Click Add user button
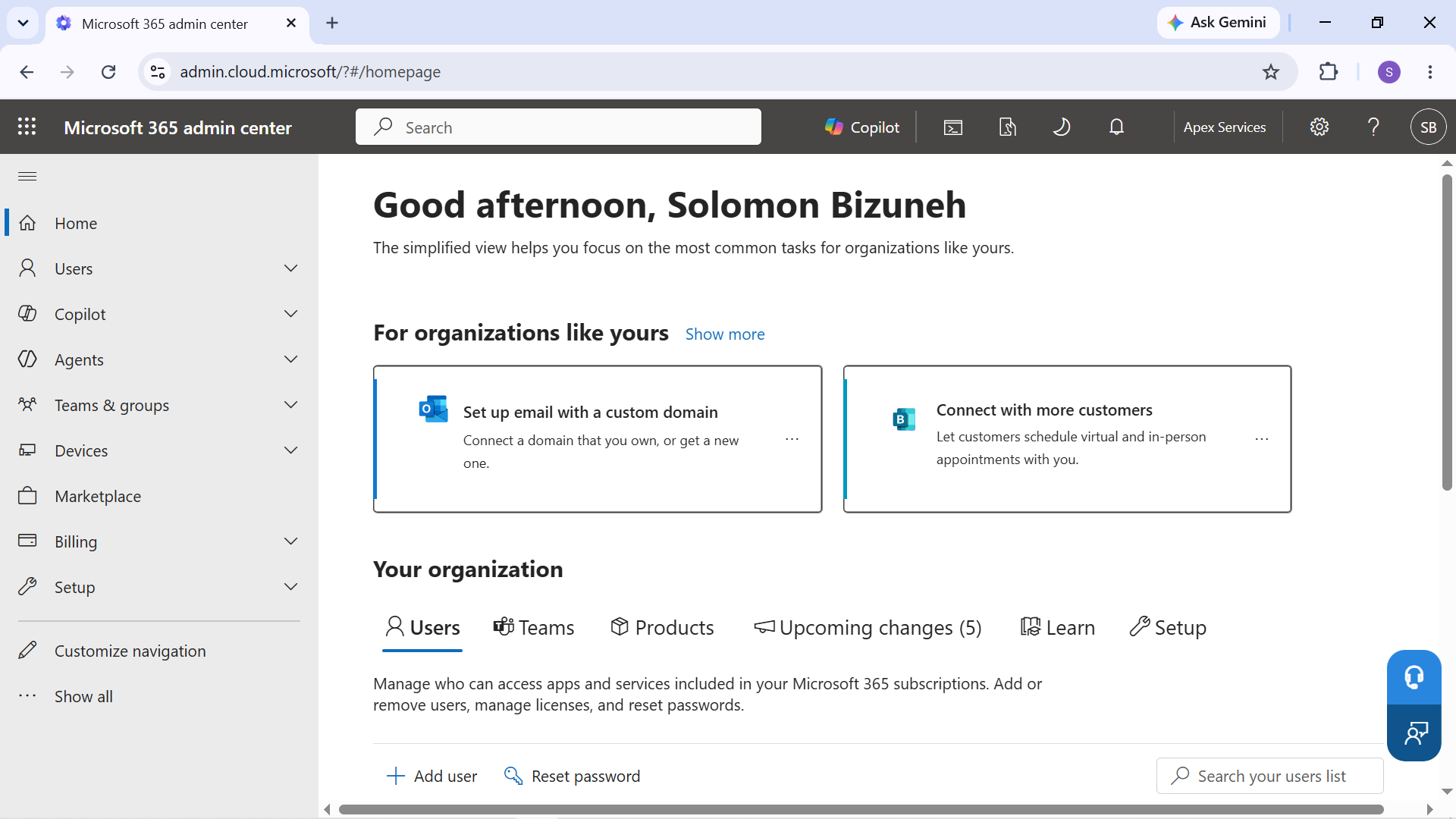The image size is (1456, 819). pos(432,776)
